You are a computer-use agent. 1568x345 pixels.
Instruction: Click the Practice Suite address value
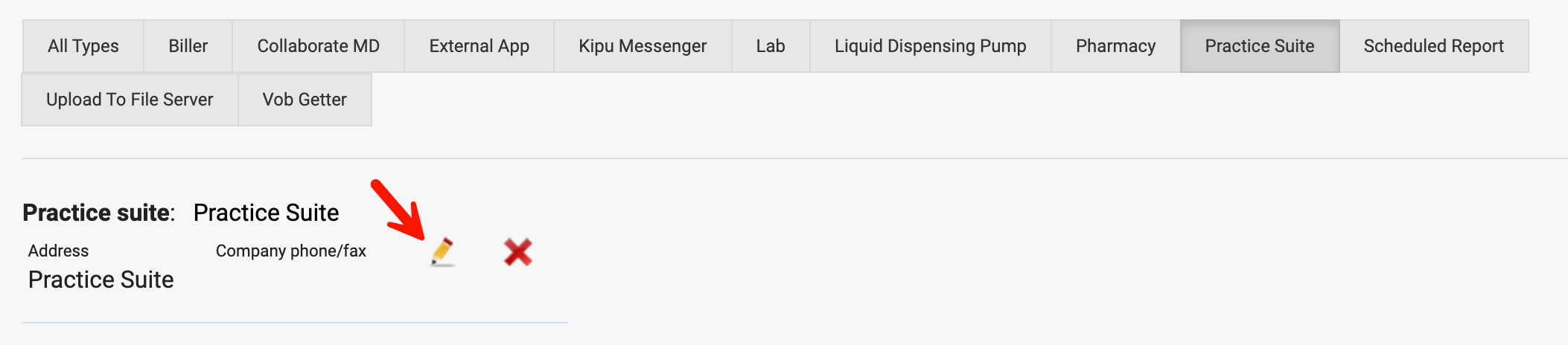tap(101, 280)
